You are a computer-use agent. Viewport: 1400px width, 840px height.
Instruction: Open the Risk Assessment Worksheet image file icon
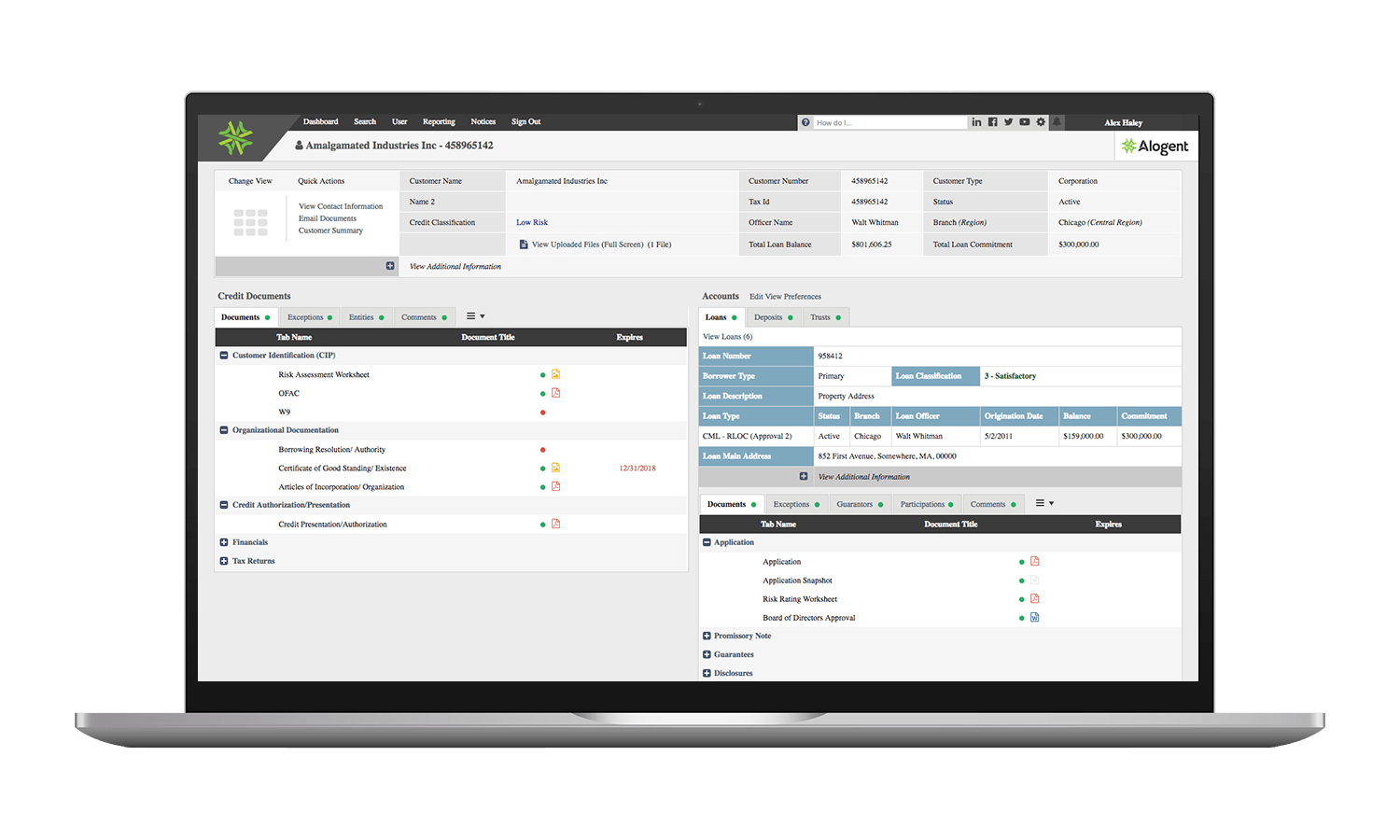tap(555, 374)
